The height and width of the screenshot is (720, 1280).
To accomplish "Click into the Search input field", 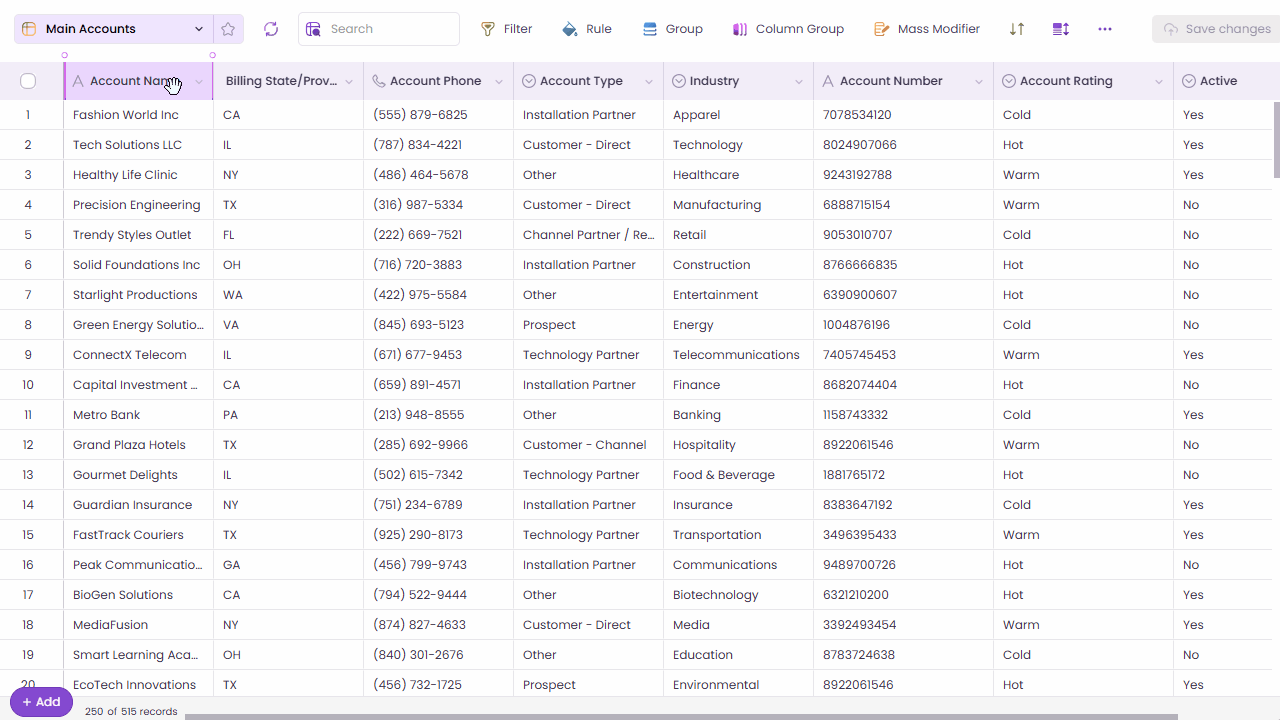I will [390, 29].
